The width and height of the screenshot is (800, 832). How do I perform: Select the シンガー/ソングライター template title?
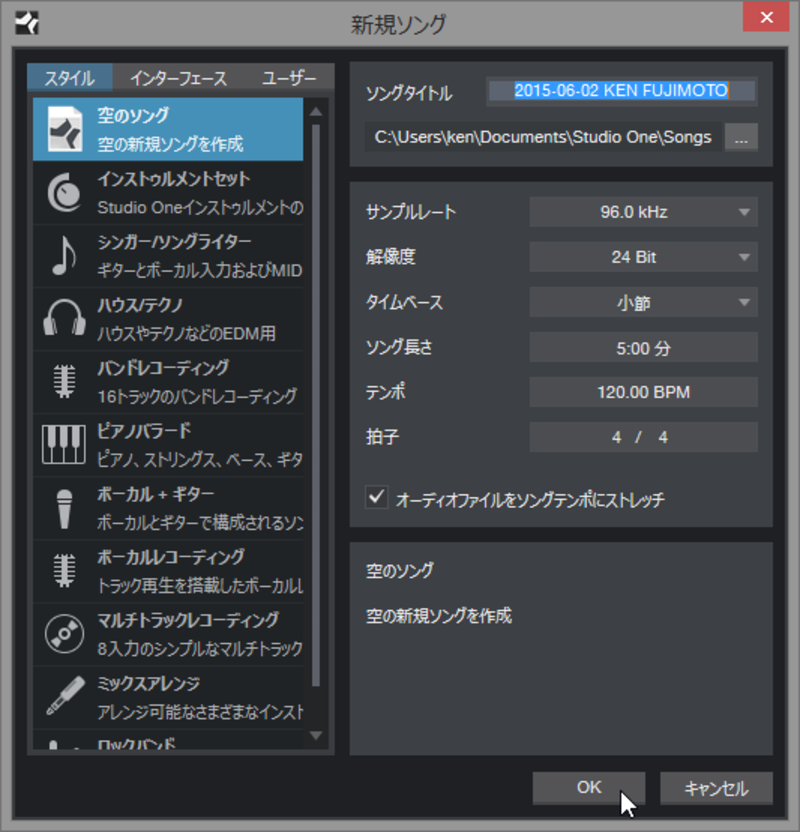click(174, 242)
